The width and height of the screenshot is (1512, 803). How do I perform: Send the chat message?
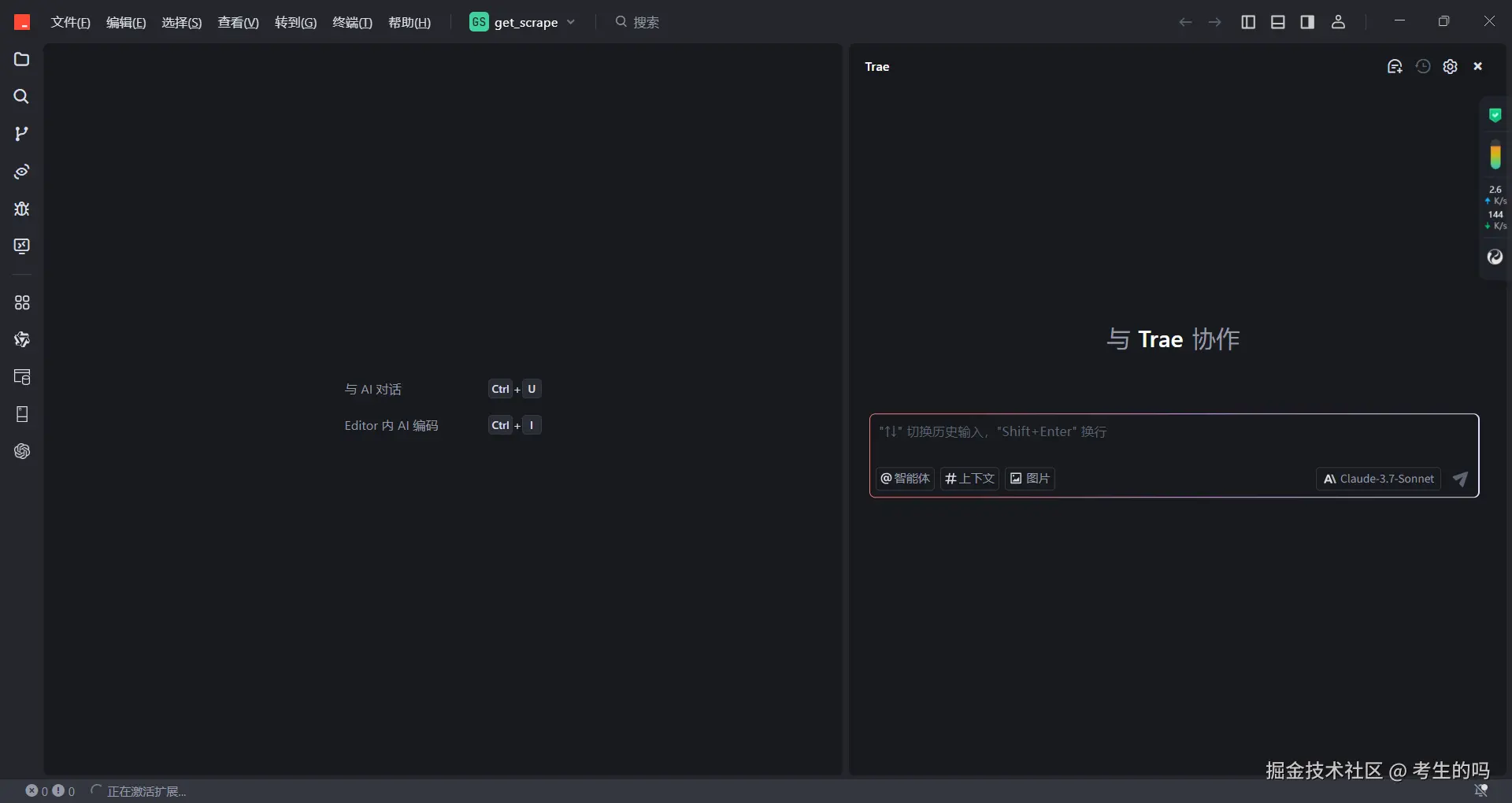1460,479
